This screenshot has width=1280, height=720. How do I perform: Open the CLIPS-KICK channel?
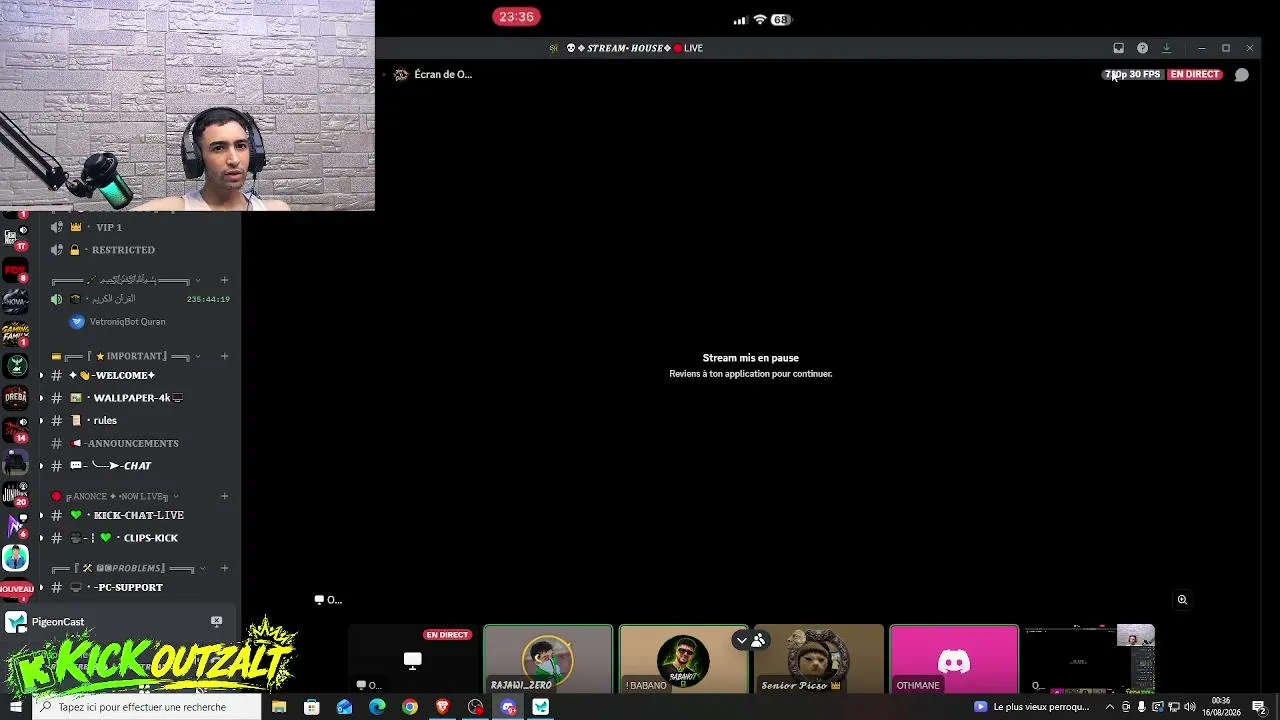(x=140, y=538)
